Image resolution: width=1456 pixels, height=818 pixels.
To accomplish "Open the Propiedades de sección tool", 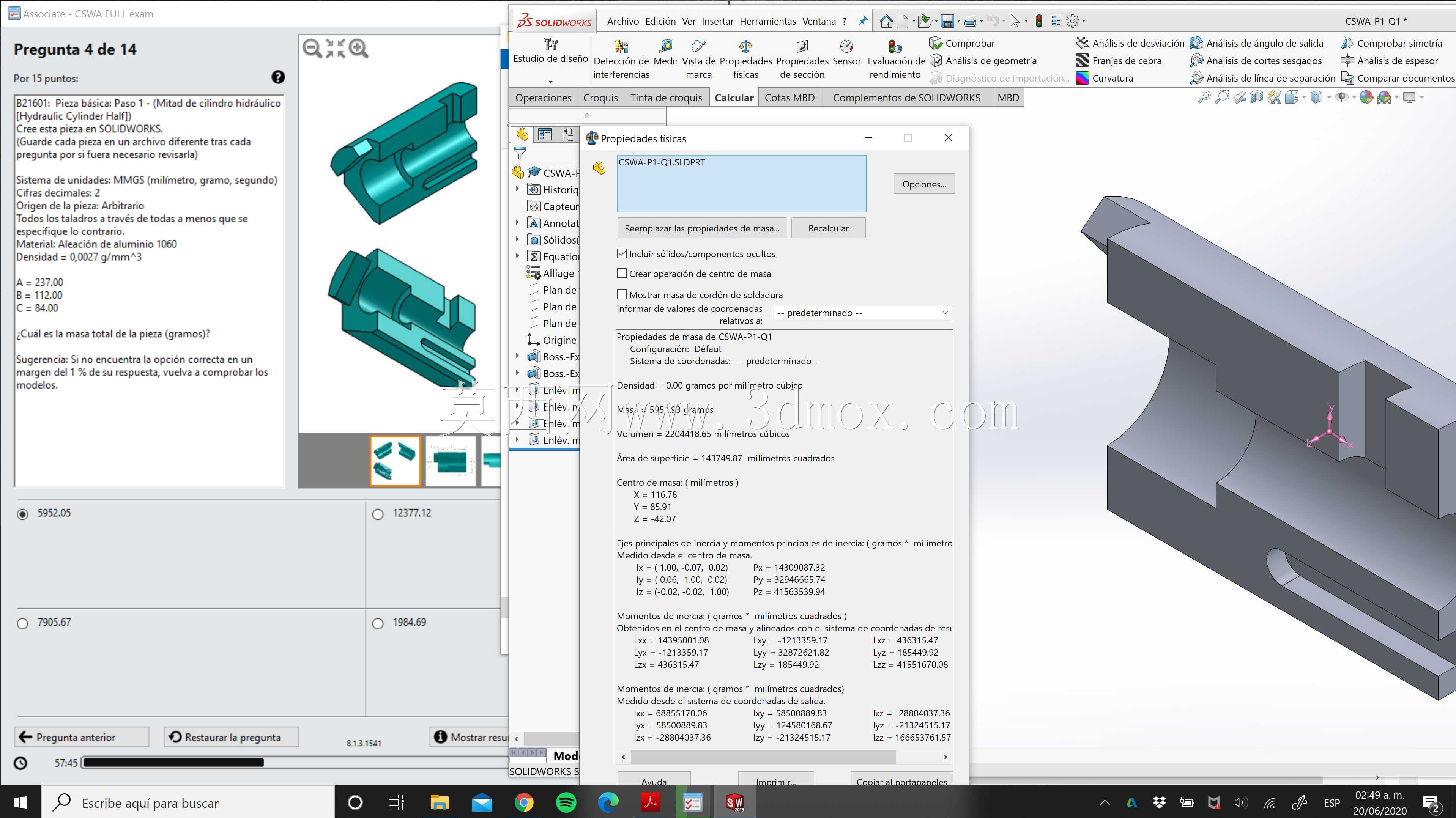I will [802, 59].
